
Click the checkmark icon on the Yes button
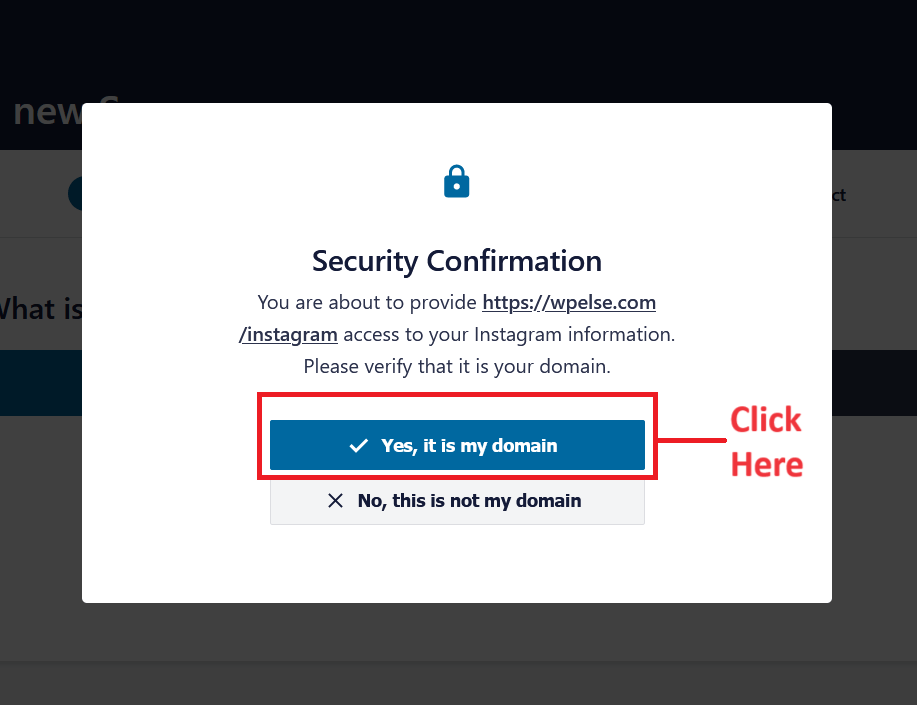[358, 446]
